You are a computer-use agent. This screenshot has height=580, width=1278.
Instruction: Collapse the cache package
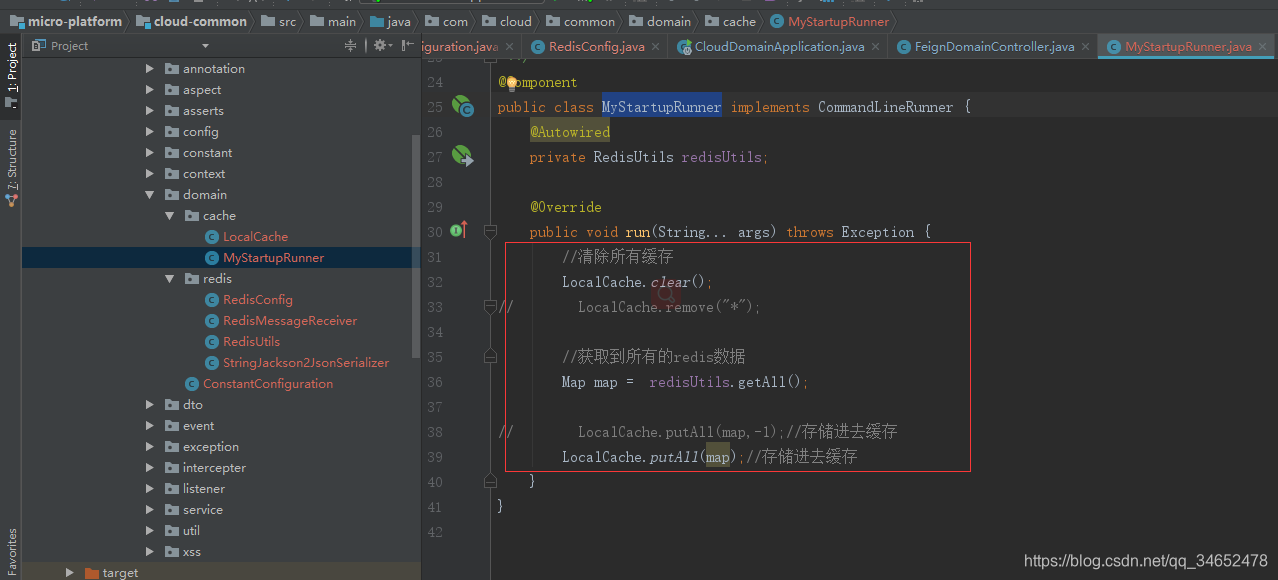click(x=170, y=216)
